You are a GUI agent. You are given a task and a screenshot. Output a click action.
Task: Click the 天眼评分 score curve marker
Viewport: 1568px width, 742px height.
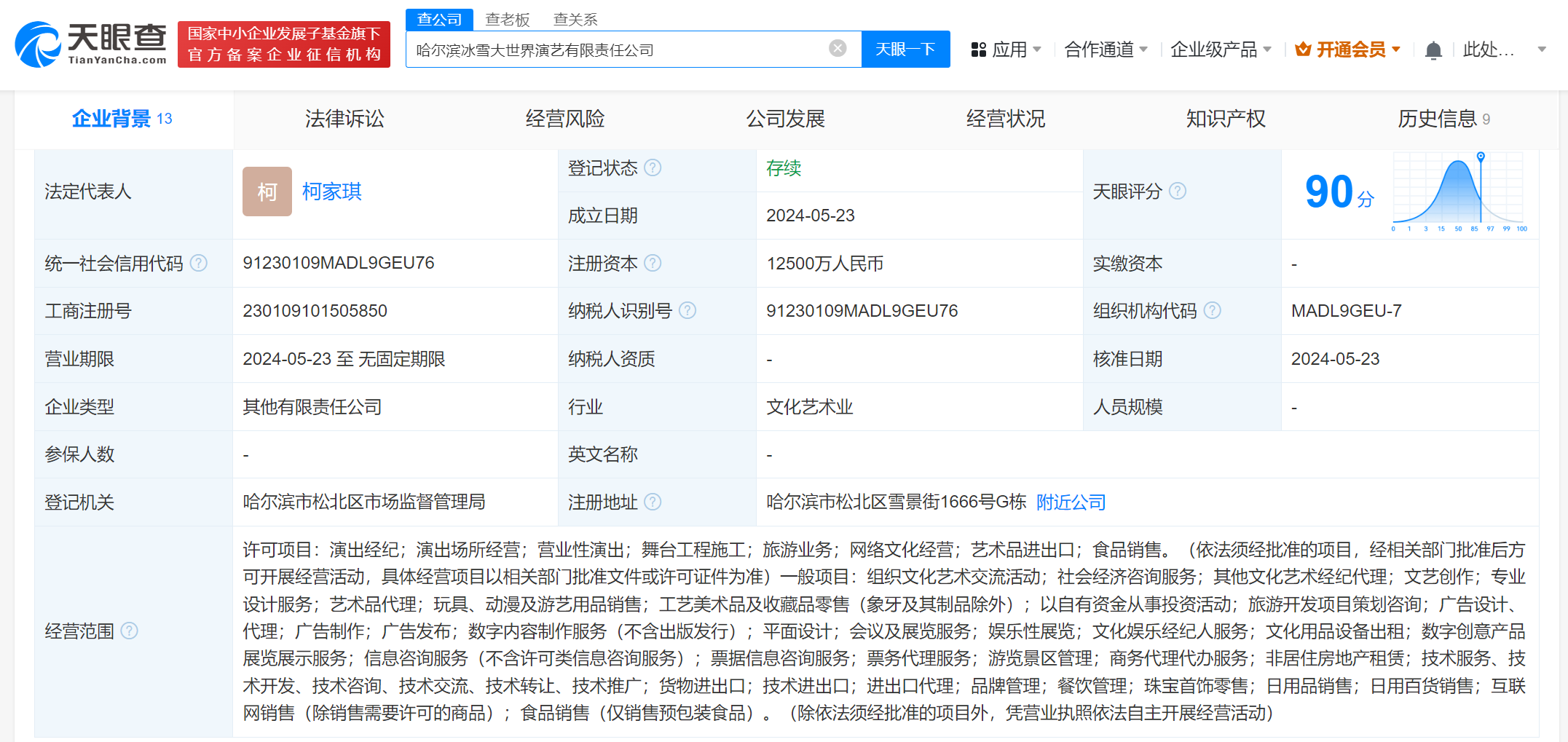coord(1481,155)
